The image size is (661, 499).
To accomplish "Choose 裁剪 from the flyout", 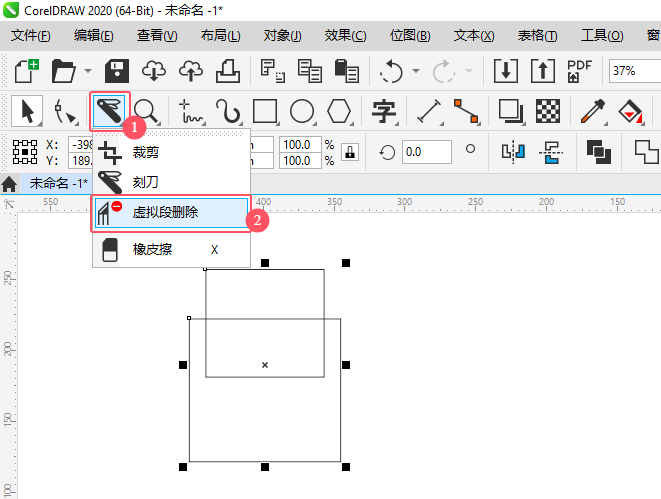I will (172, 152).
